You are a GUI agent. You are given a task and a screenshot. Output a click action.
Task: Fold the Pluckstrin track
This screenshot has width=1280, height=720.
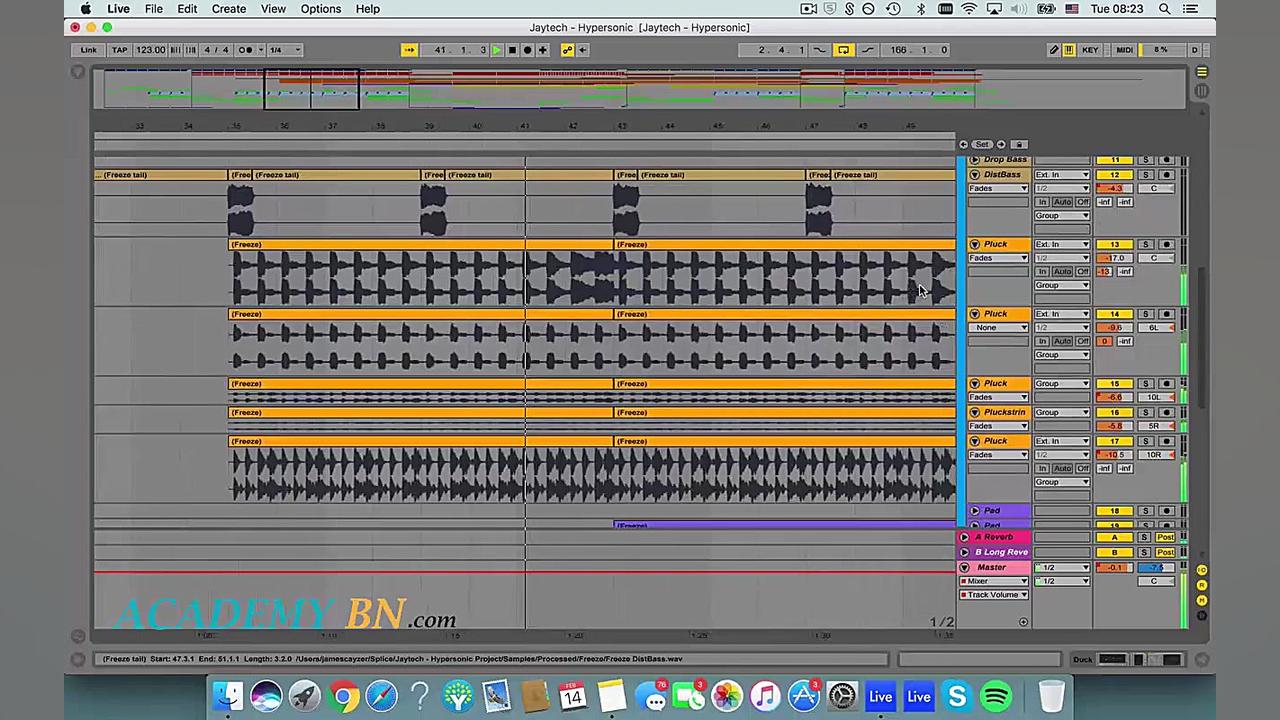(x=974, y=412)
